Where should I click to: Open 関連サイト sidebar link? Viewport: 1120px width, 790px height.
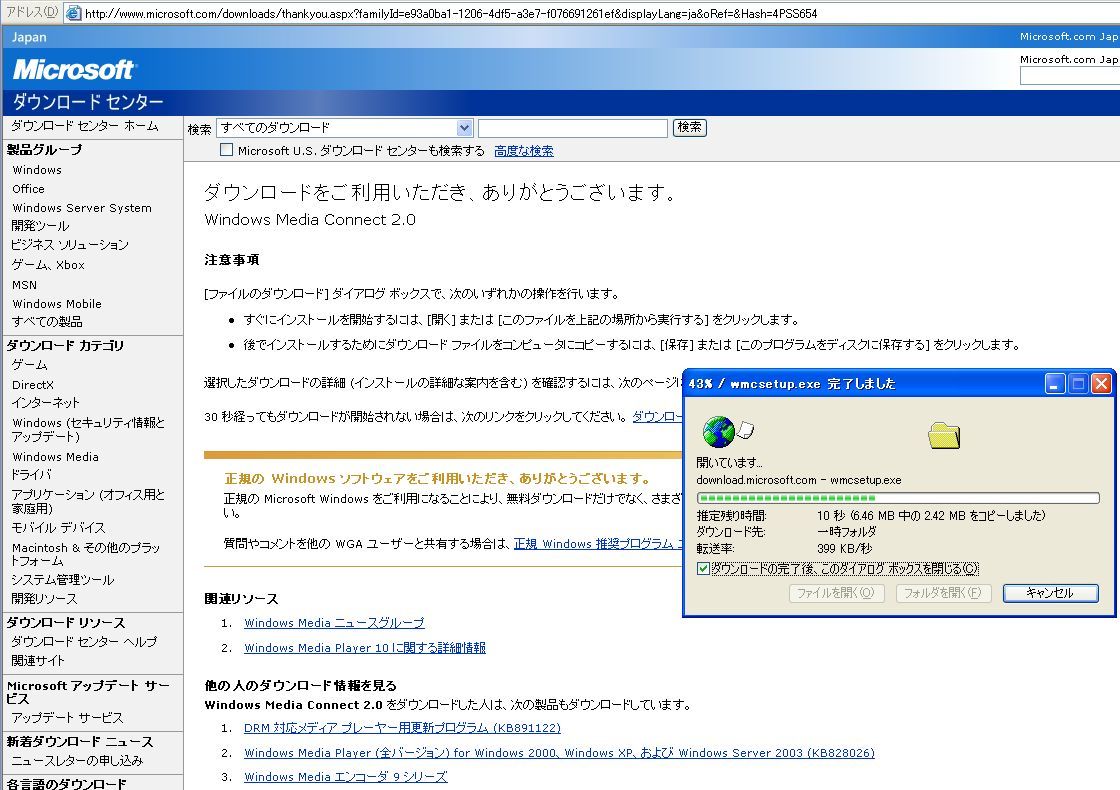(x=38, y=661)
